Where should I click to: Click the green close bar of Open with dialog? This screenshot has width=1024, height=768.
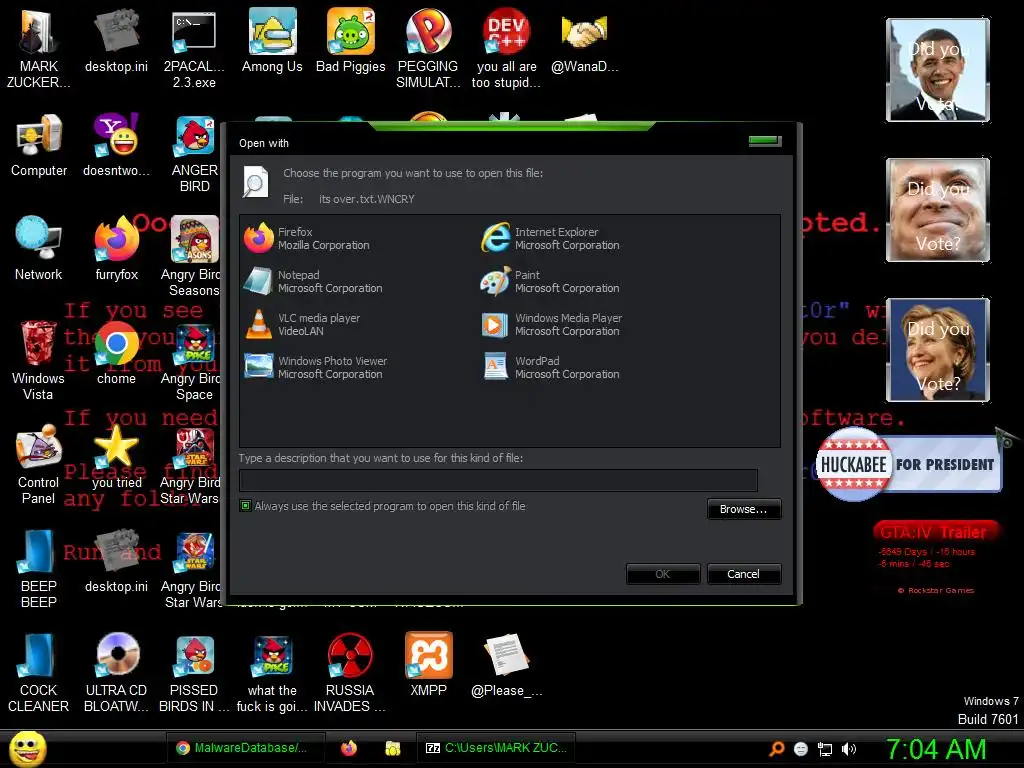pyautogui.click(x=765, y=140)
